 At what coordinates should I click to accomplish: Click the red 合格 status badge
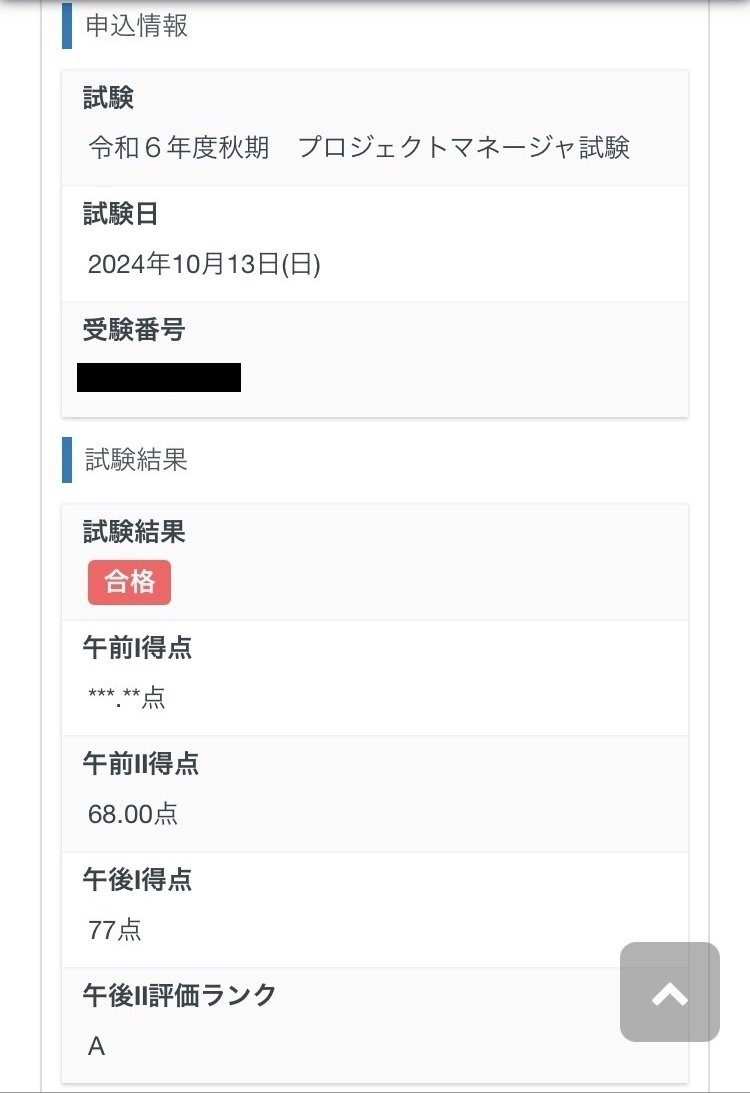pos(128,581)
